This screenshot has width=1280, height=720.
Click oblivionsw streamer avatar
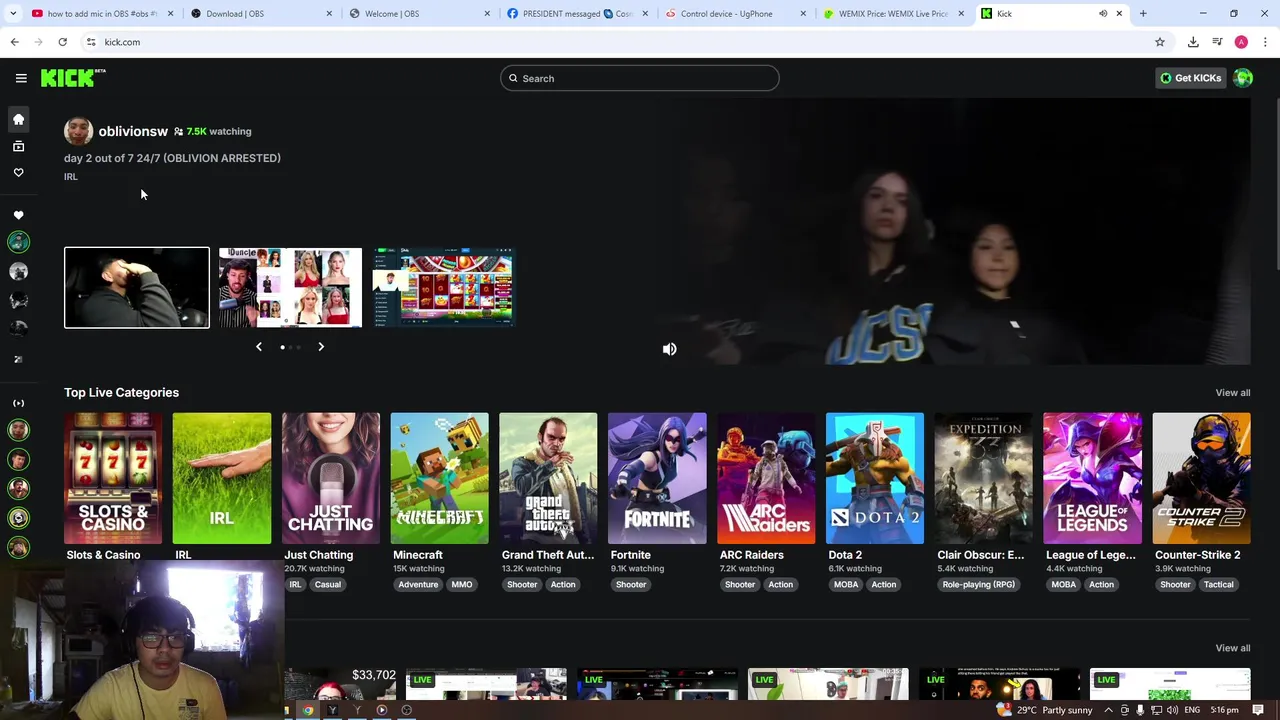pos(78,131)
